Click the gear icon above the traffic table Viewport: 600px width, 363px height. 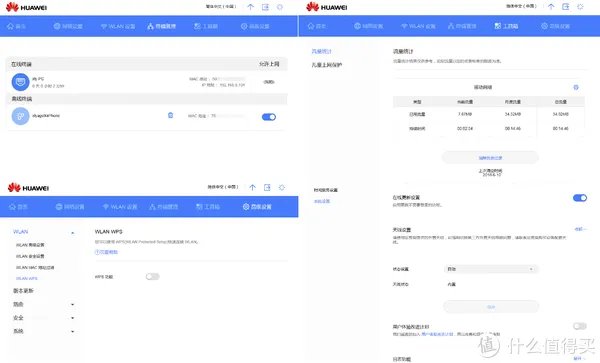576,87
